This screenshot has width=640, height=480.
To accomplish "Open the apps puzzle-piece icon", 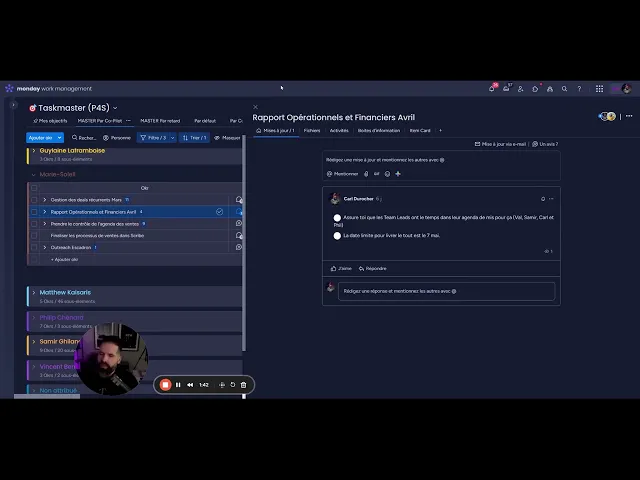I will coord(535,89).
